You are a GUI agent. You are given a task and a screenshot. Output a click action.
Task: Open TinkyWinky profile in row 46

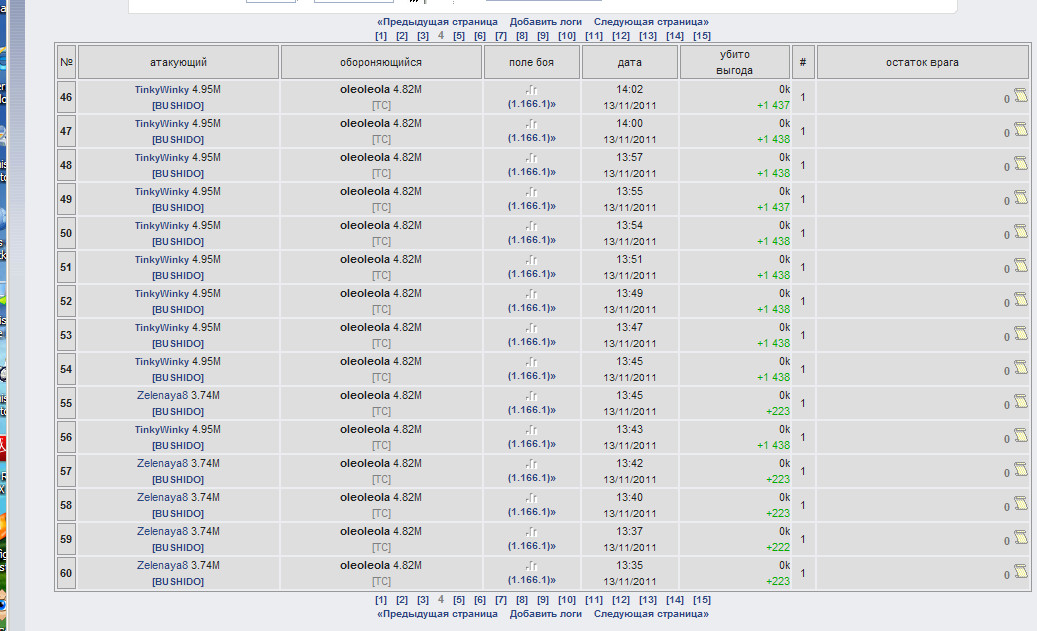[162, 89]
